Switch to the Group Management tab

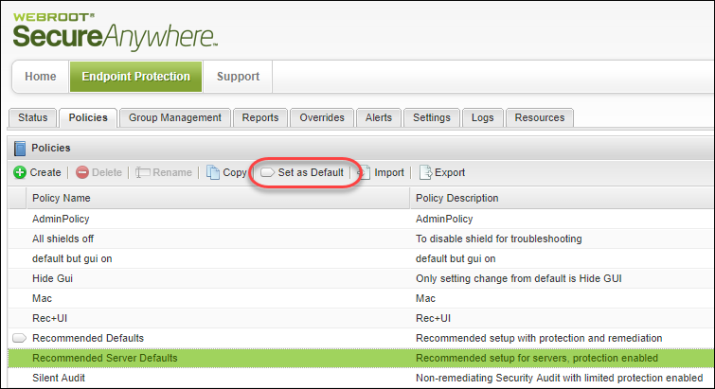pyautogui.click(x=175, y=118)
